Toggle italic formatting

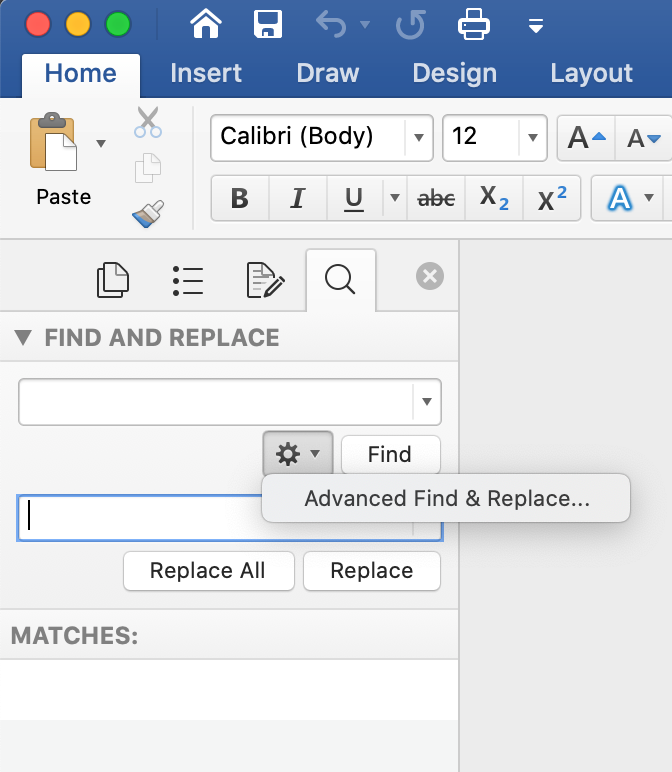pos(297,198)
